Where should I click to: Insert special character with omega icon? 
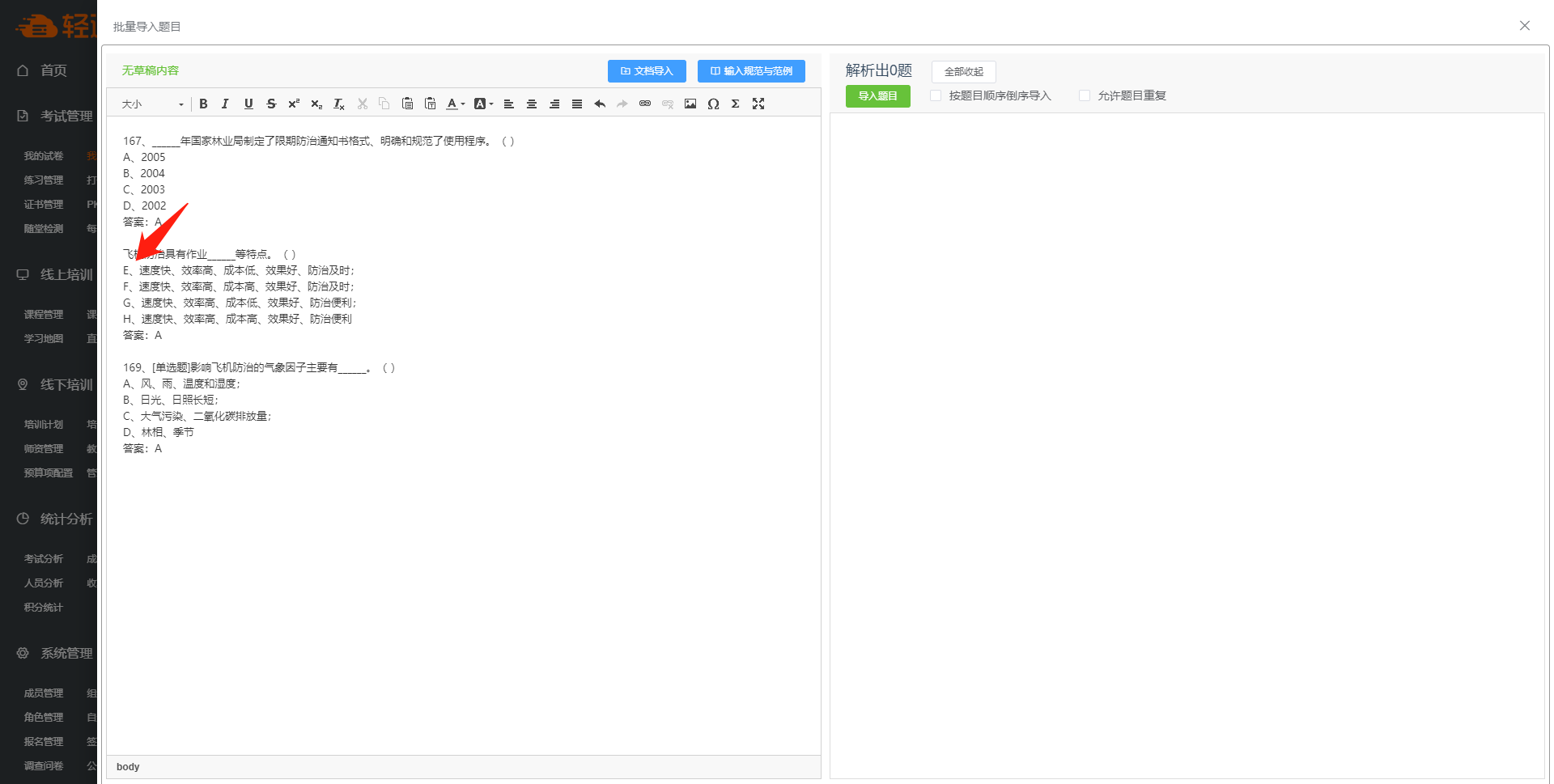[x=713, y=104]
